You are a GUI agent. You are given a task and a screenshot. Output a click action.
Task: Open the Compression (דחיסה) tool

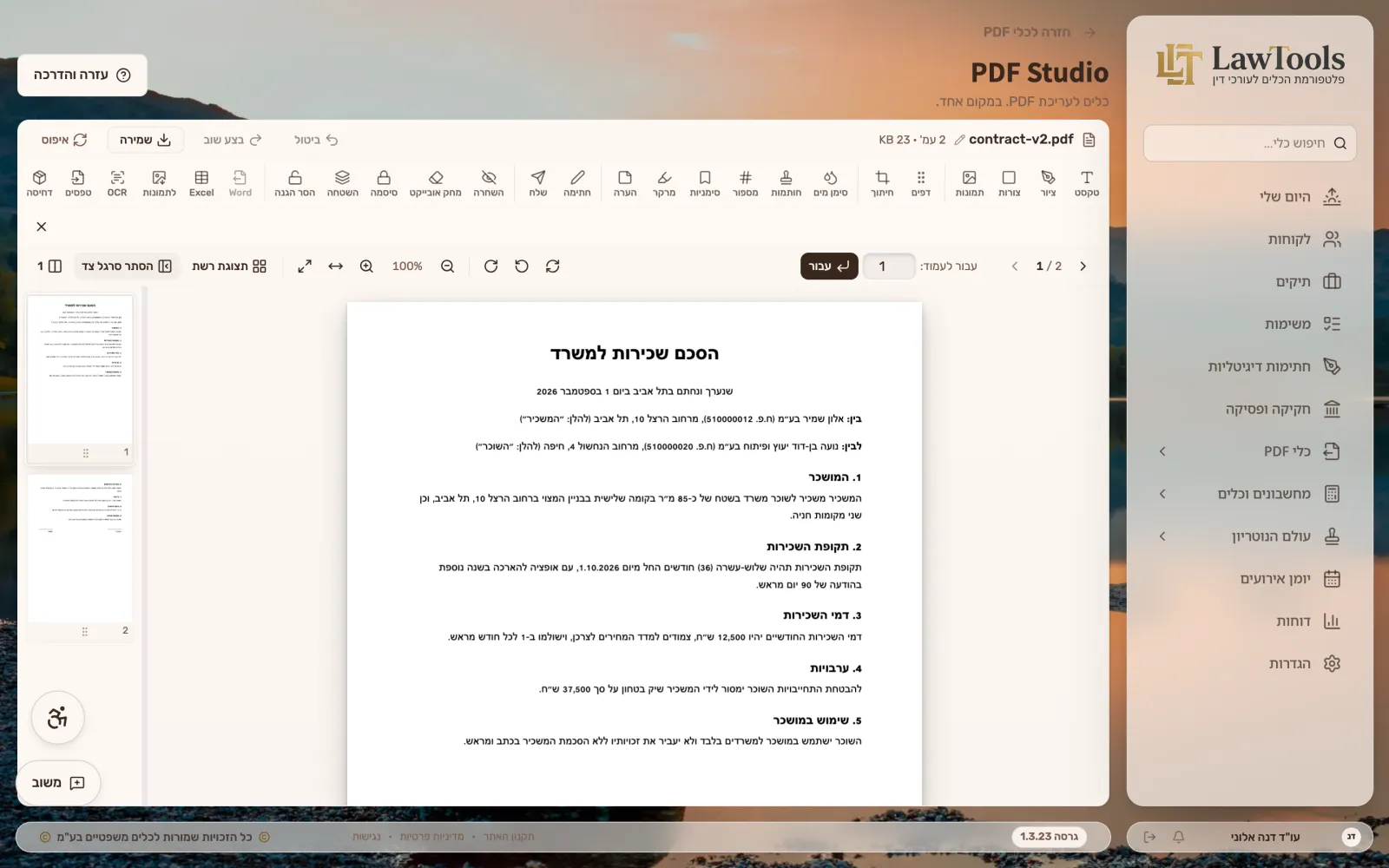click(x=39, y=183)
